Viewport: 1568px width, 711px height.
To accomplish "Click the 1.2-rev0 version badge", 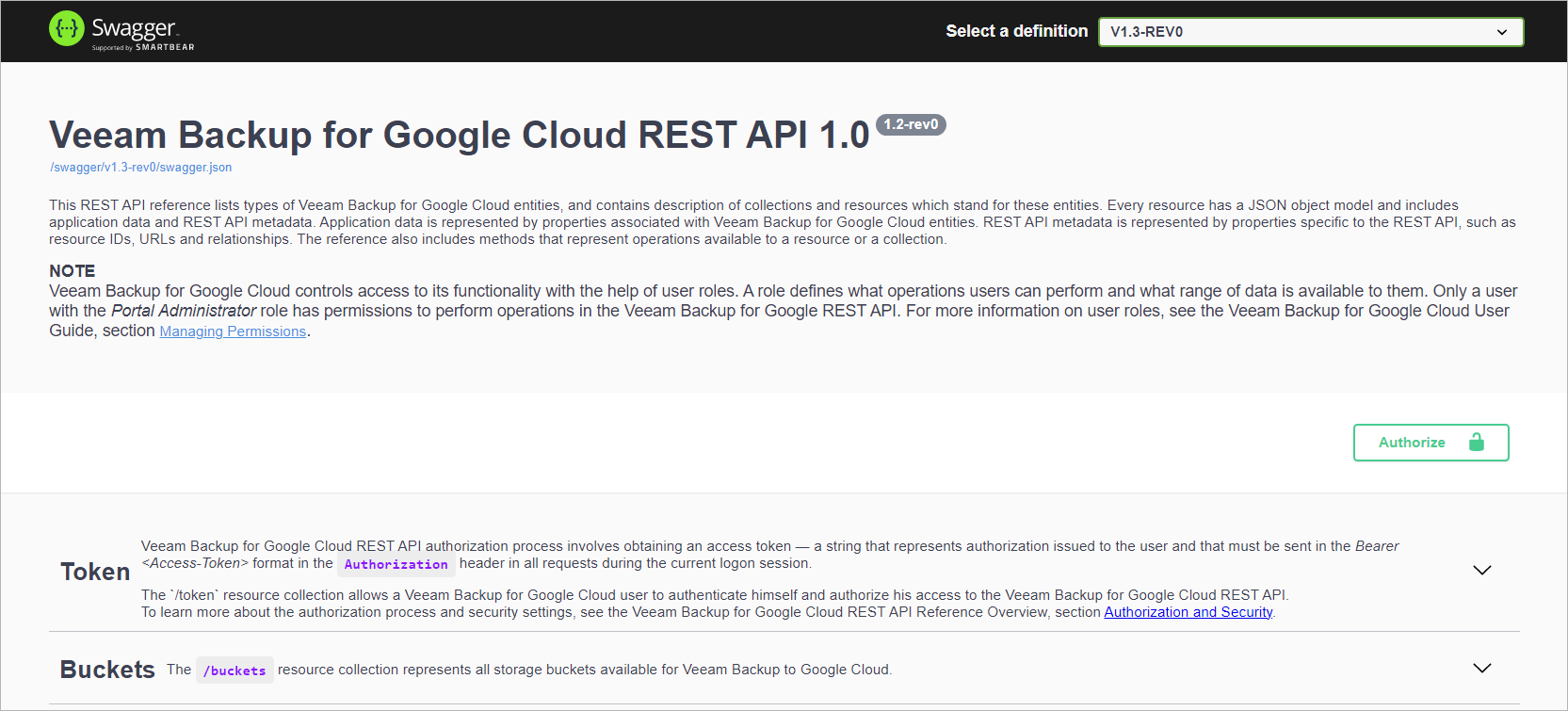I will click(x=911, y=124).
